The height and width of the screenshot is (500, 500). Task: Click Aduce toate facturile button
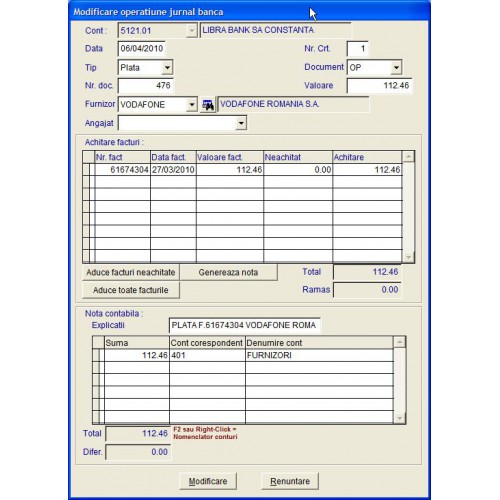tap(131, 290)
